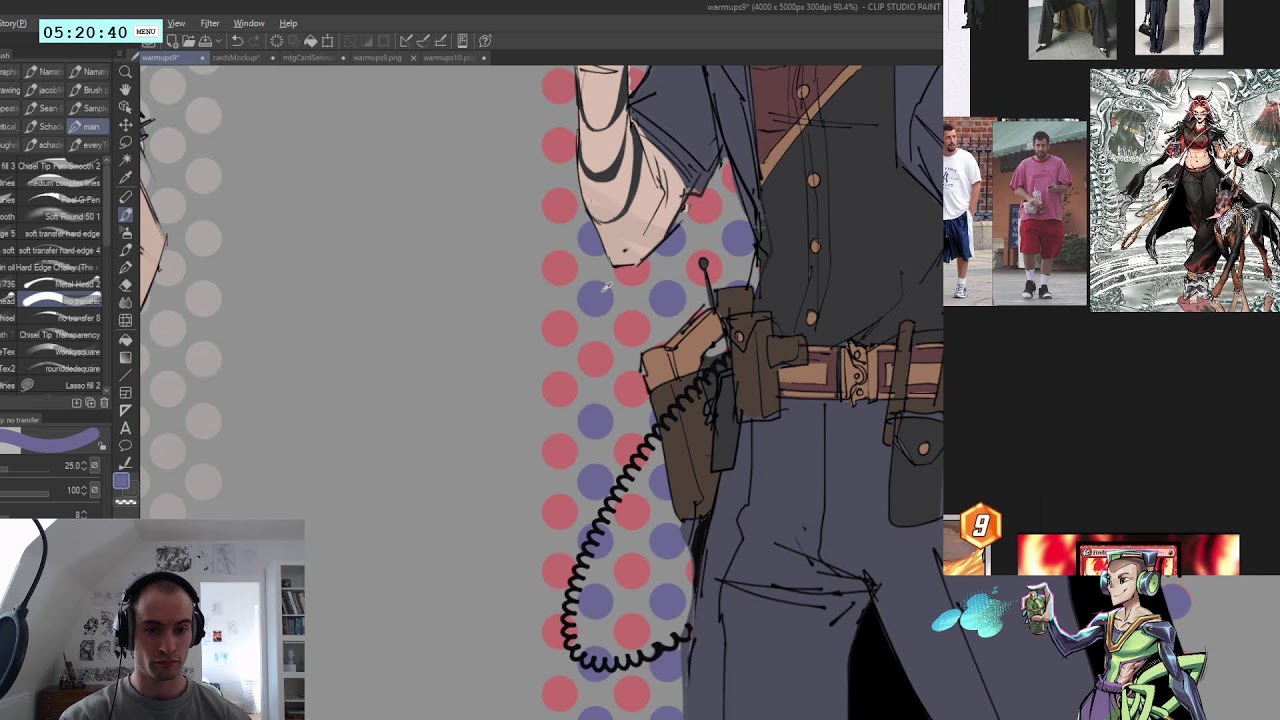The height and width of the screenshot is (720, 1280).
Task: Delete sub tool trash icon below brush list
Action: point(104,403)
